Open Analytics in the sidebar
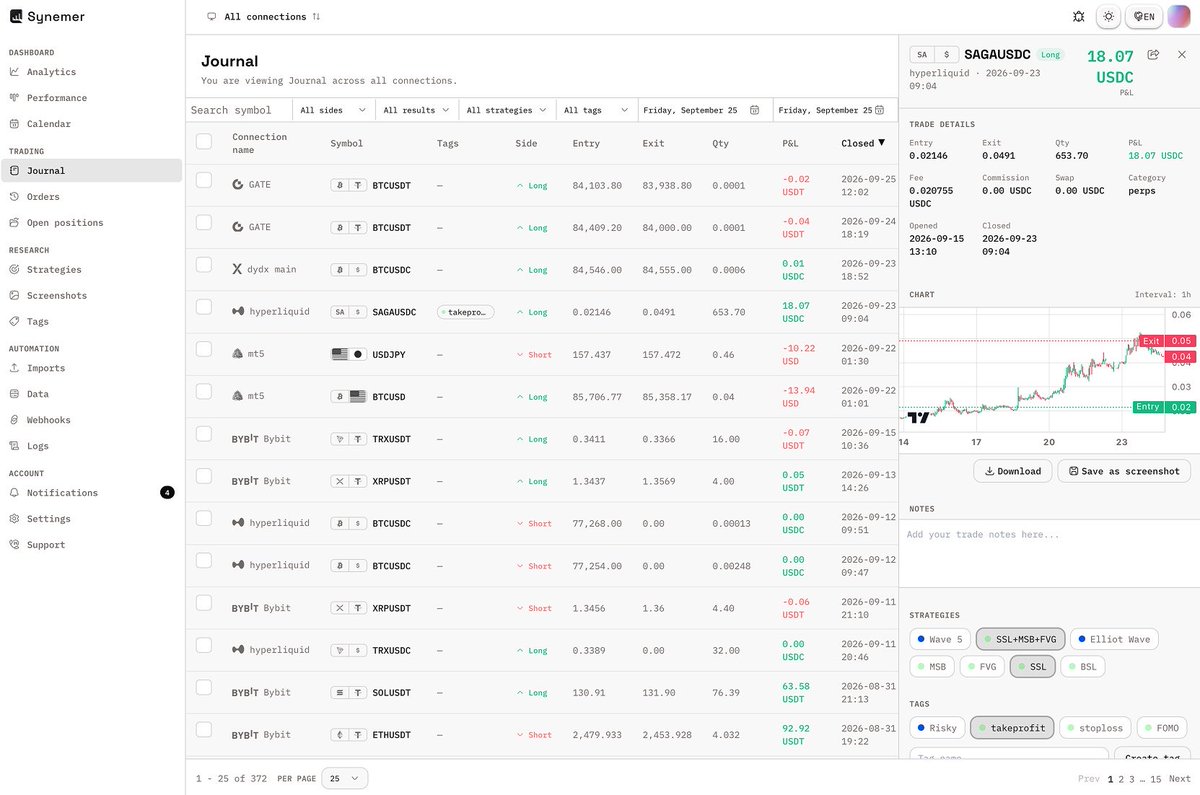The height and width of the screenshot is (795, 1200). 51,72
